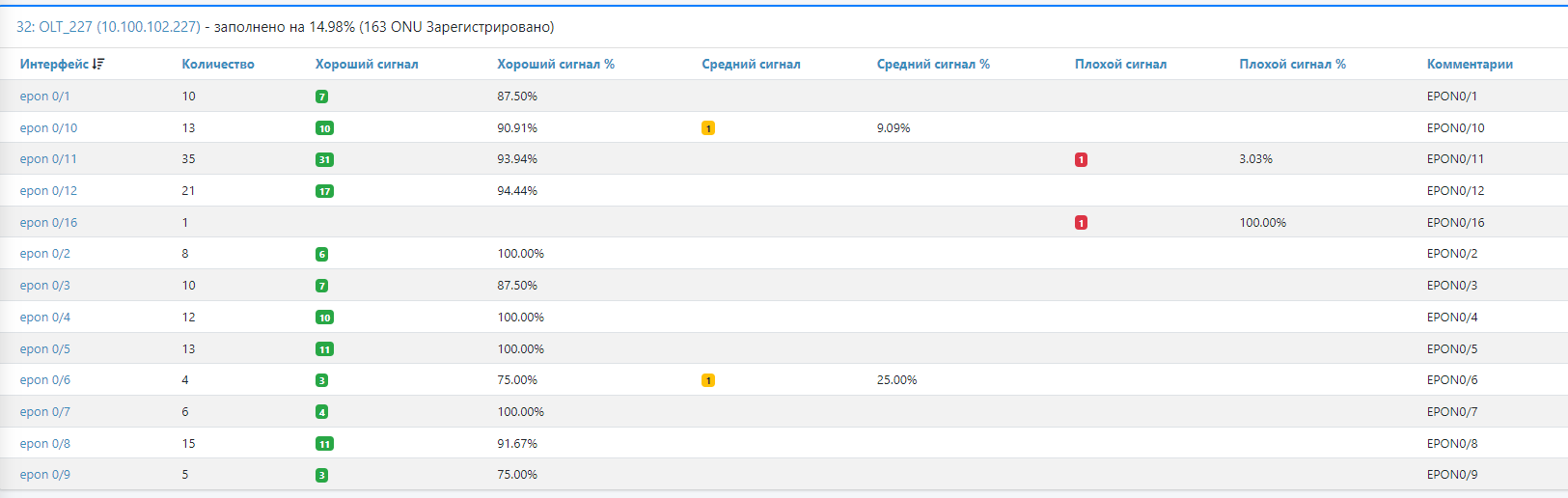Screen dimensions: 1568x498
Task: Open interface epon 0/1
Action: (44, 97)
